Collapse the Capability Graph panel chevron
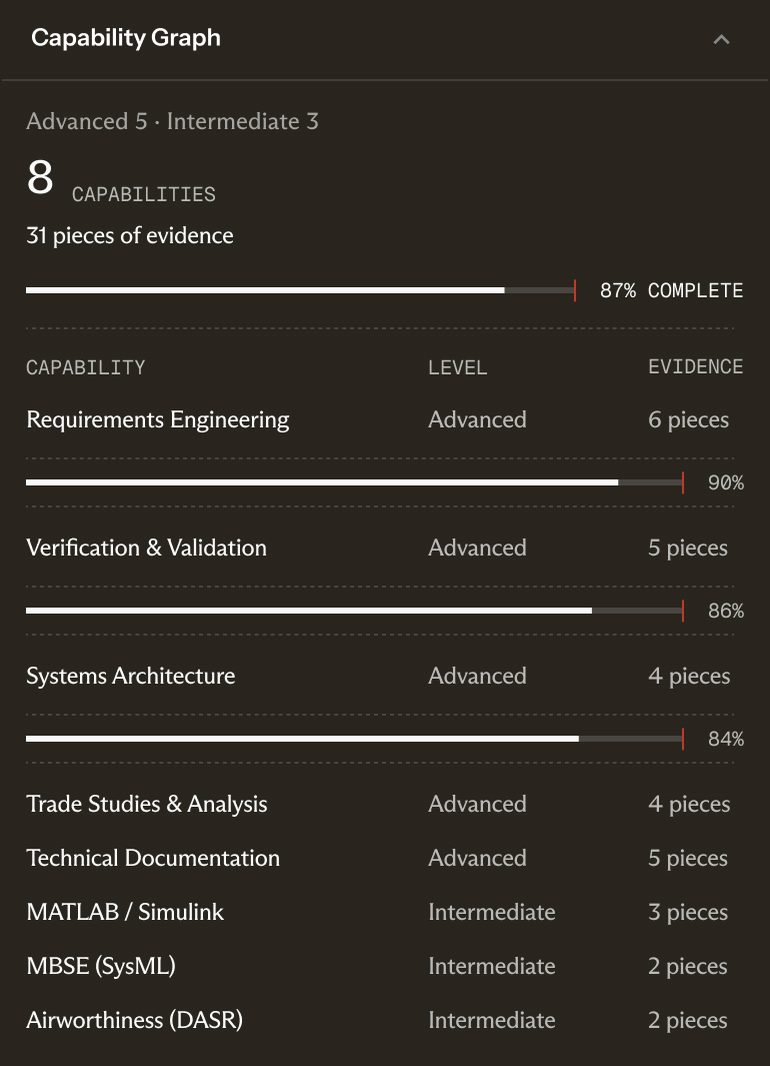Viewport: 770px width, 1066px height. click(721, 39)
